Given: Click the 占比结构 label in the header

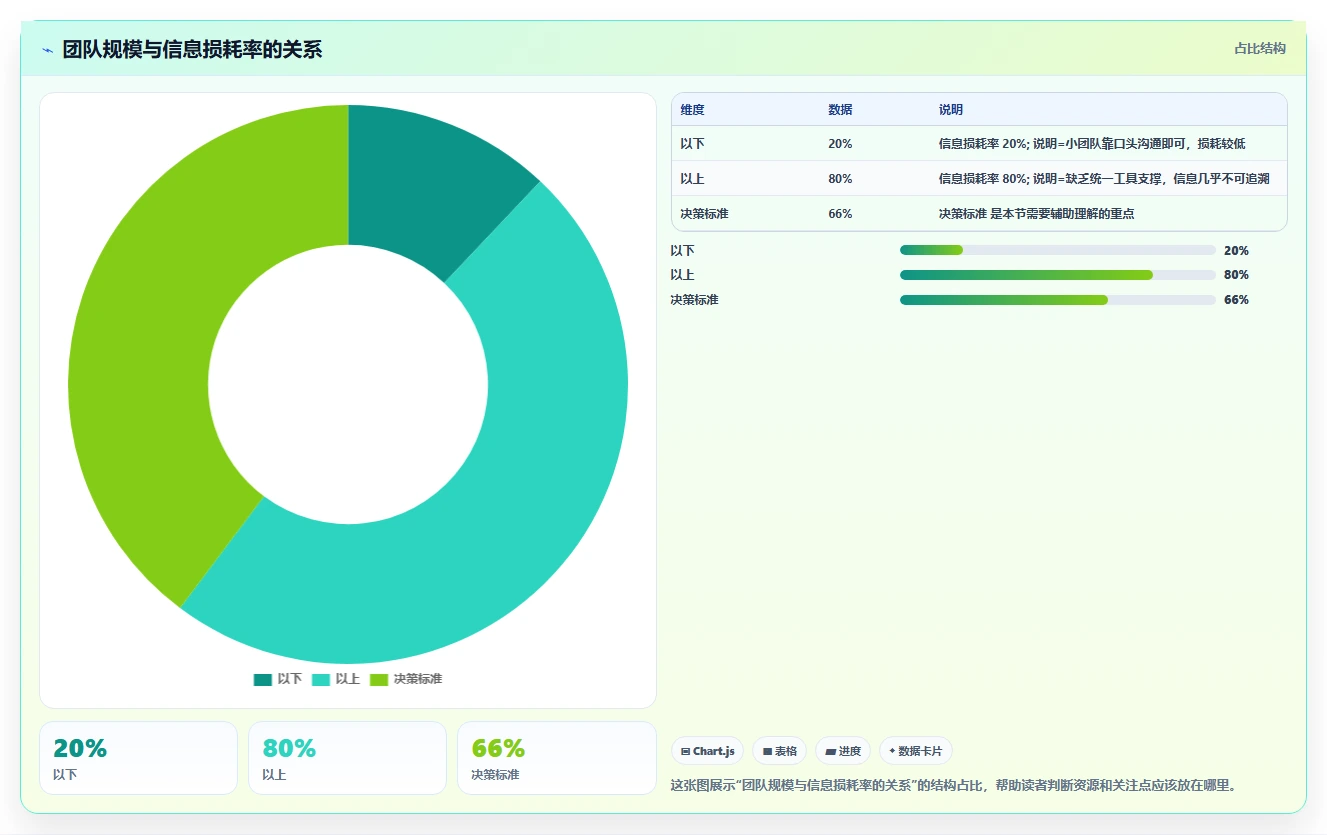Looking at the screenshot, I should tap(1260, 49).
